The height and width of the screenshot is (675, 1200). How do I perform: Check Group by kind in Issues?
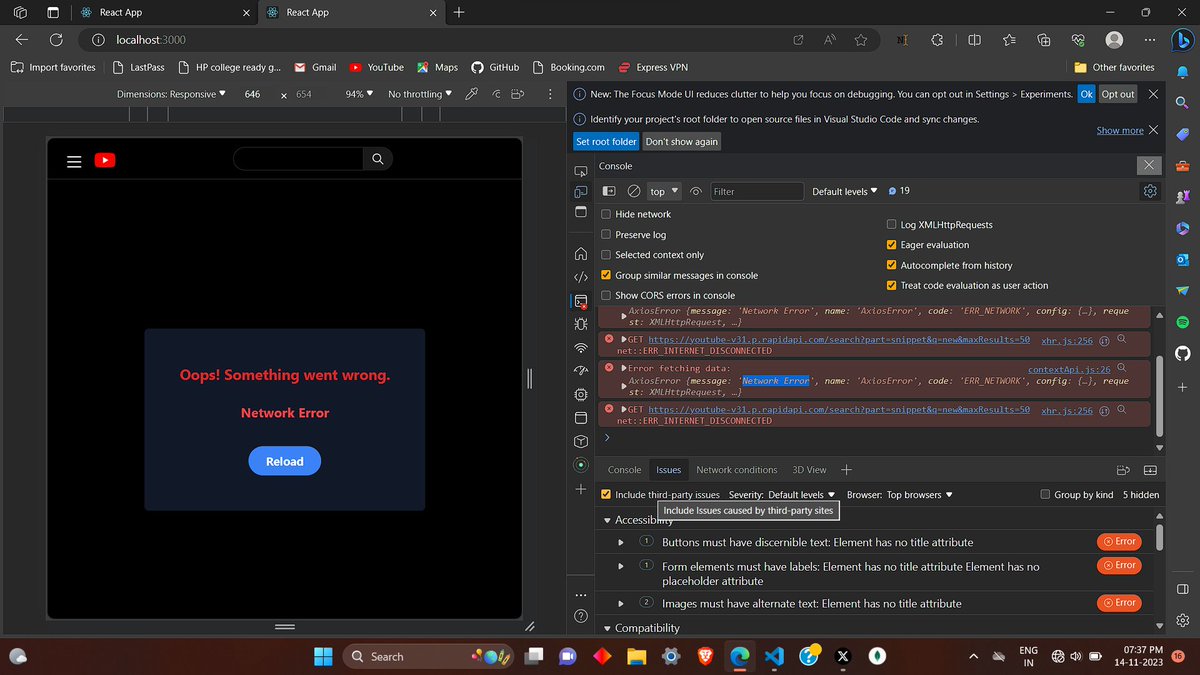click(1046, 494)
